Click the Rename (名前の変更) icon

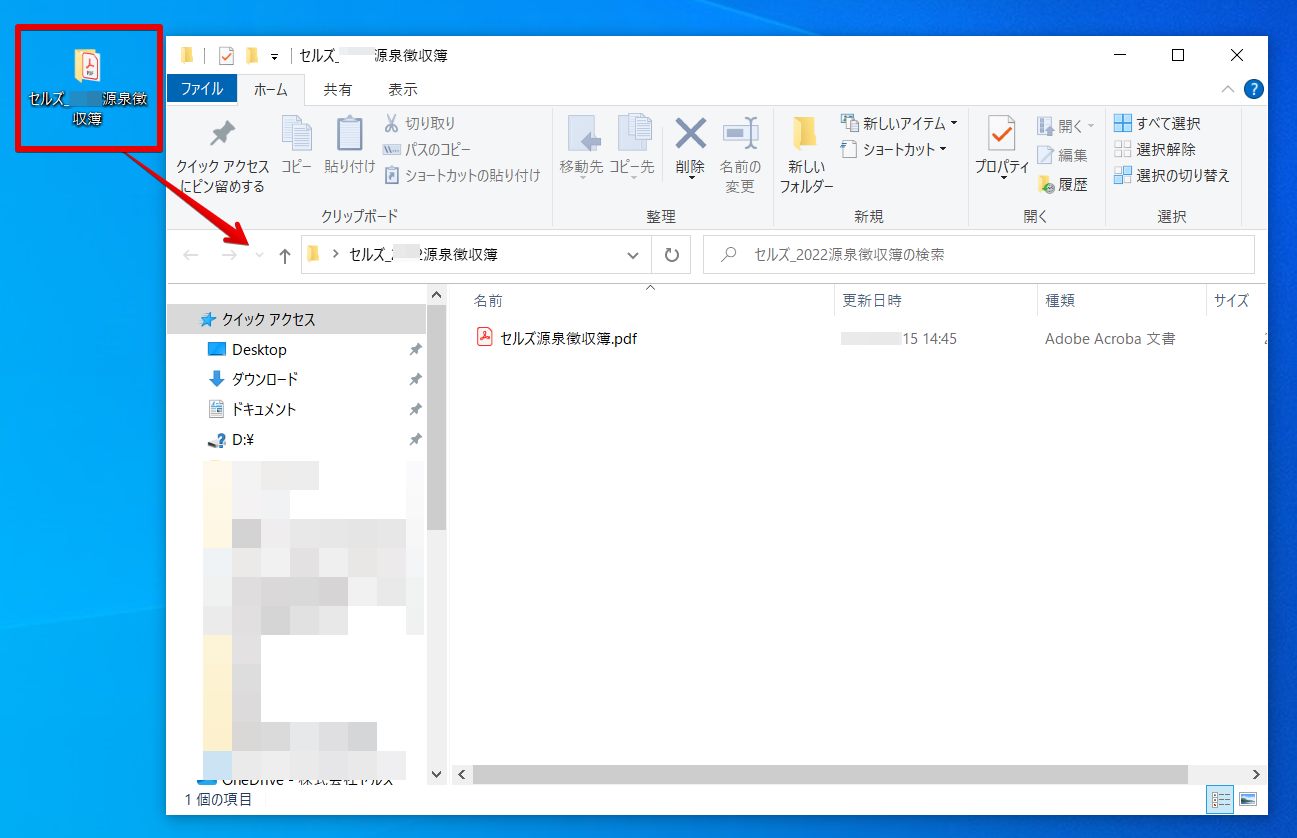[x=740, y=135]
